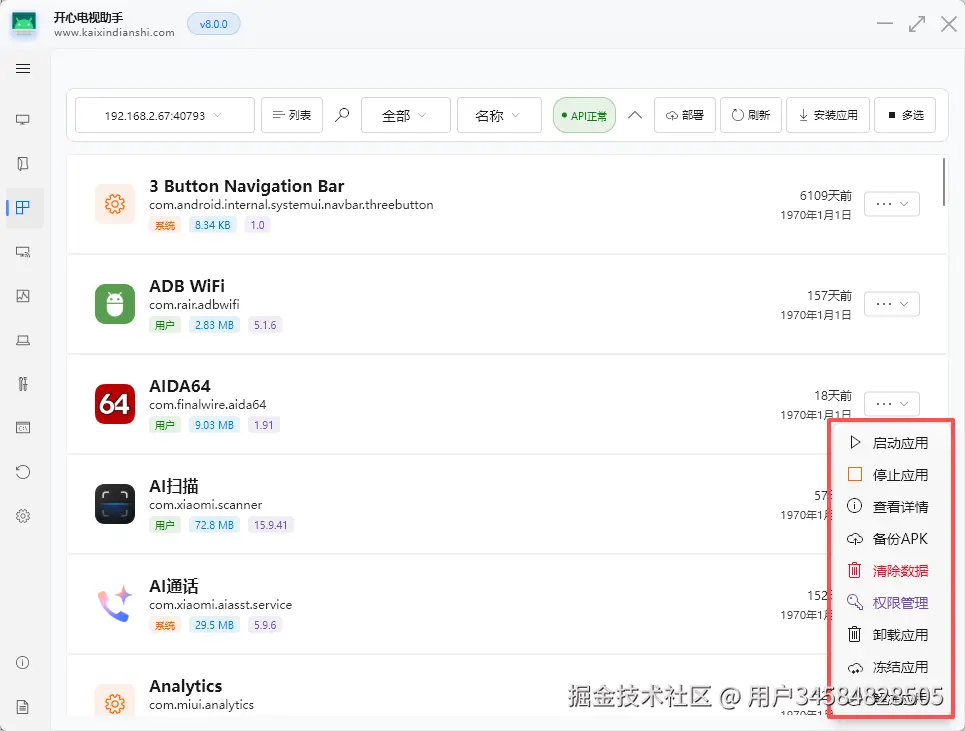Open the phone device icon in sidebar

[x=23, y=164]
